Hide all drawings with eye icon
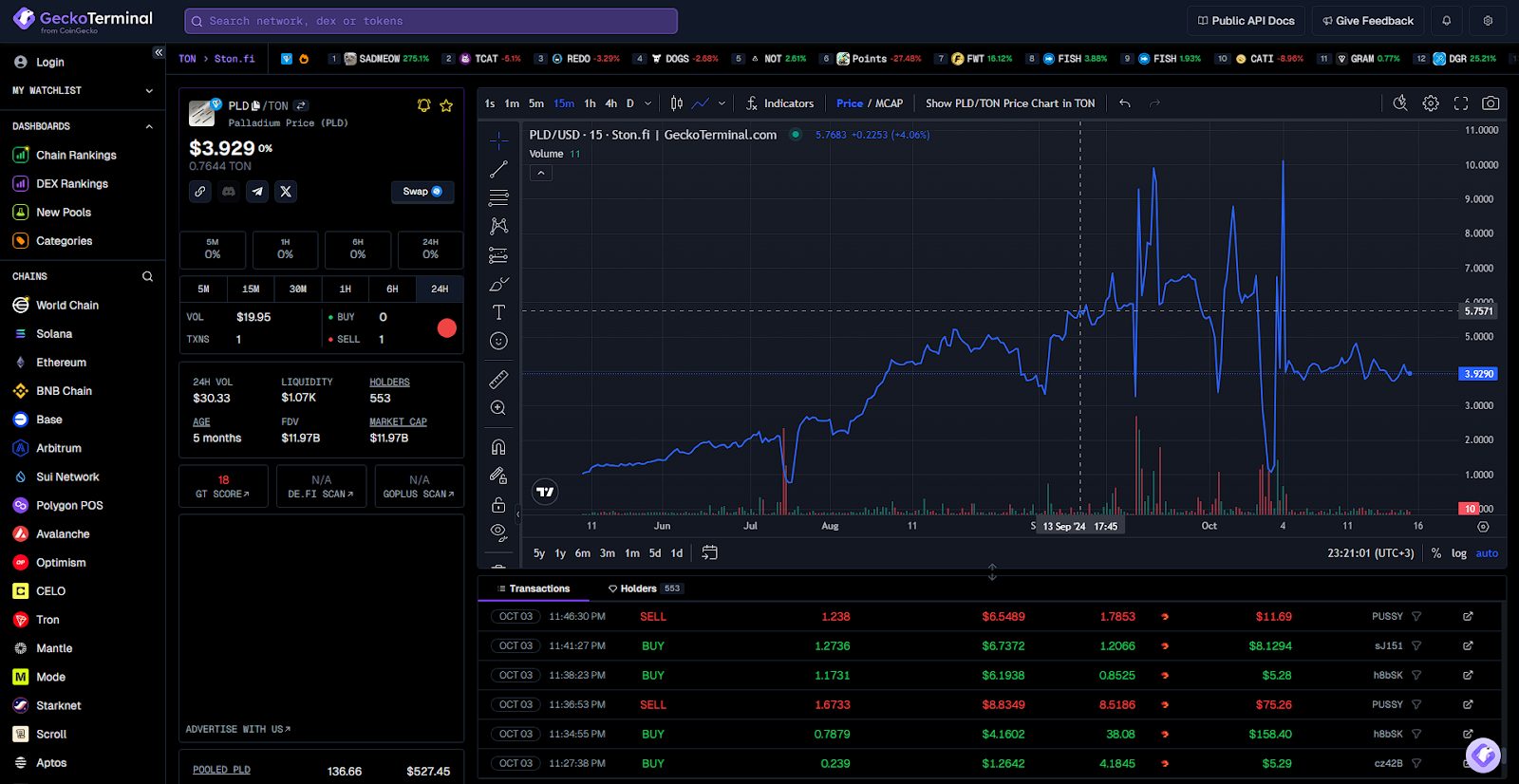 (x=498, y=532)
